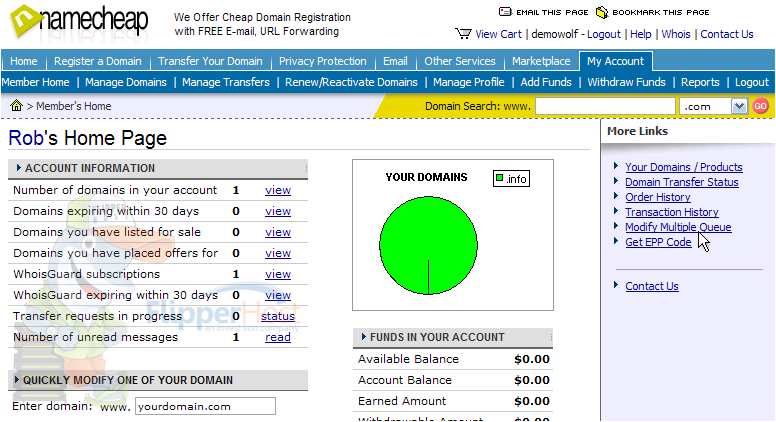The height and width of the screenshot is (422, 776).
Task: Open the Register a Domain tab
Action: [x=97, y=61]
